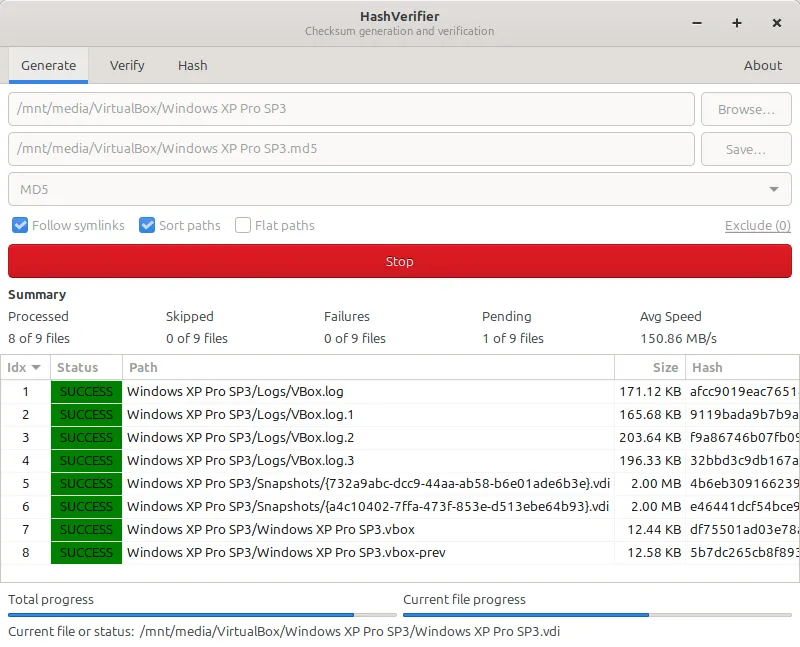Click the current file status path text
The width and height of the screenshot is (800, 647).
[x=349, y=631]
